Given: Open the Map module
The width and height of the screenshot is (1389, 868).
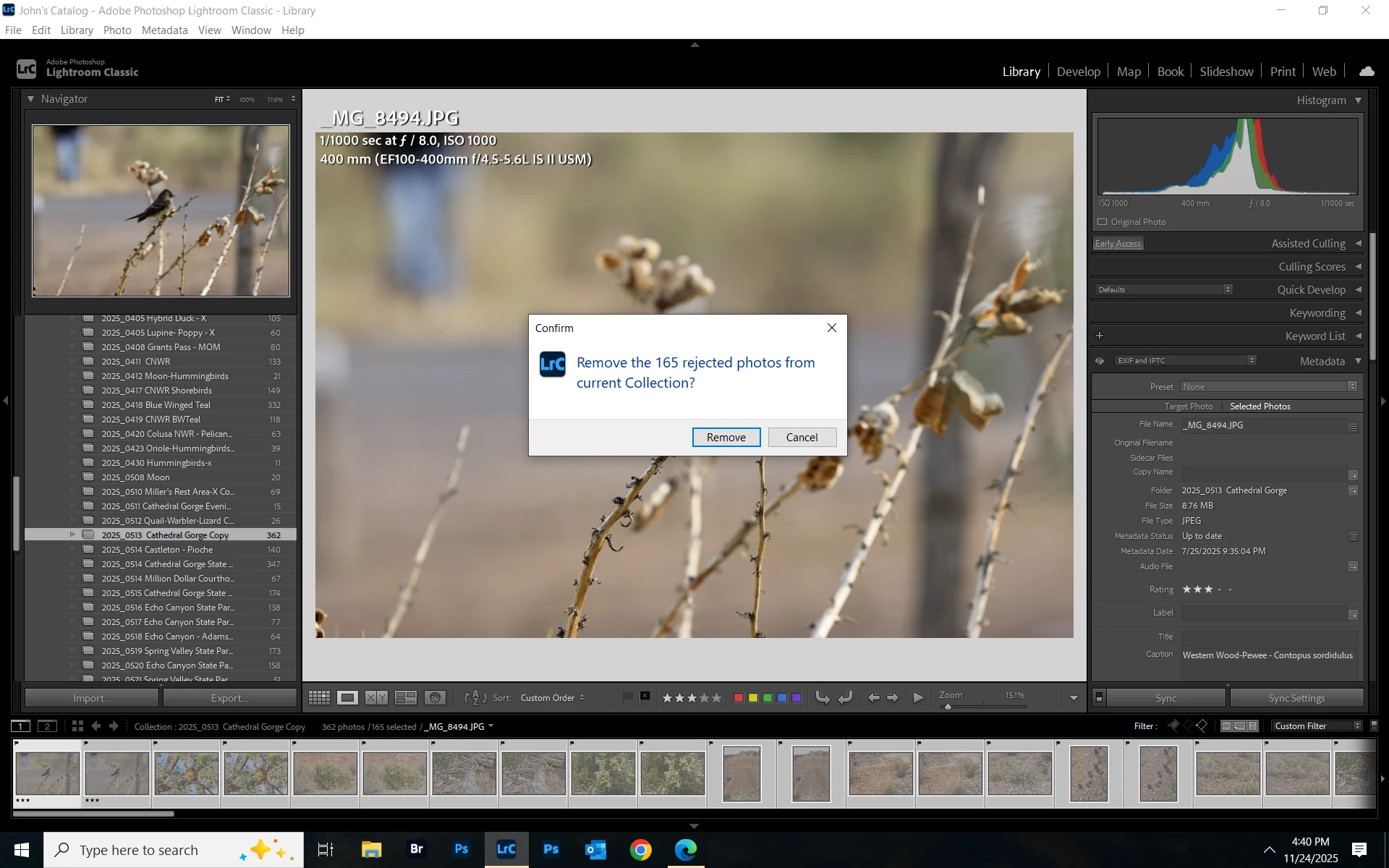Looking at the screenshot, I should (1129, 72).
